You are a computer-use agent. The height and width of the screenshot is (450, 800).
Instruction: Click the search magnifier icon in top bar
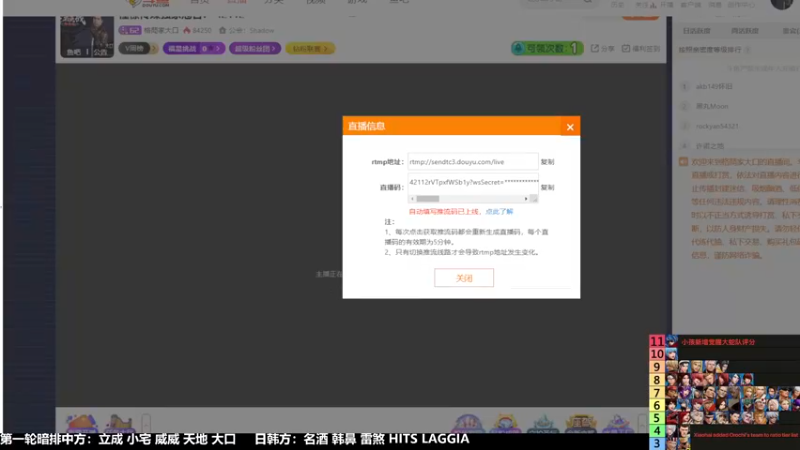tap(587, 2)
